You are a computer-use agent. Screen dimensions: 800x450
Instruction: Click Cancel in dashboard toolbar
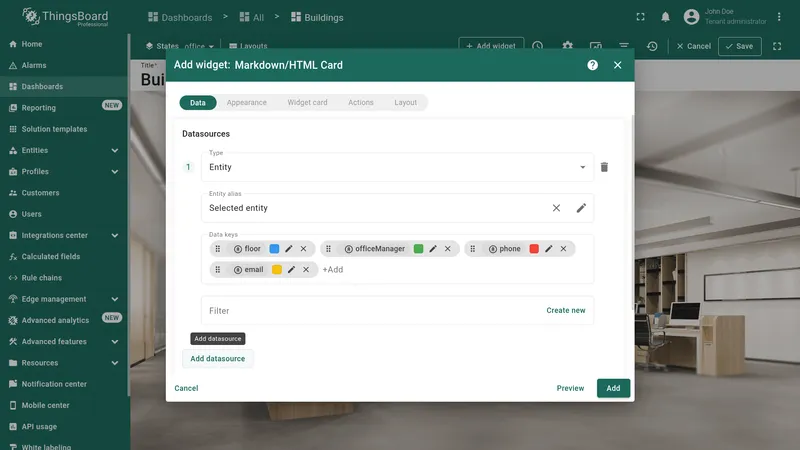693,46
